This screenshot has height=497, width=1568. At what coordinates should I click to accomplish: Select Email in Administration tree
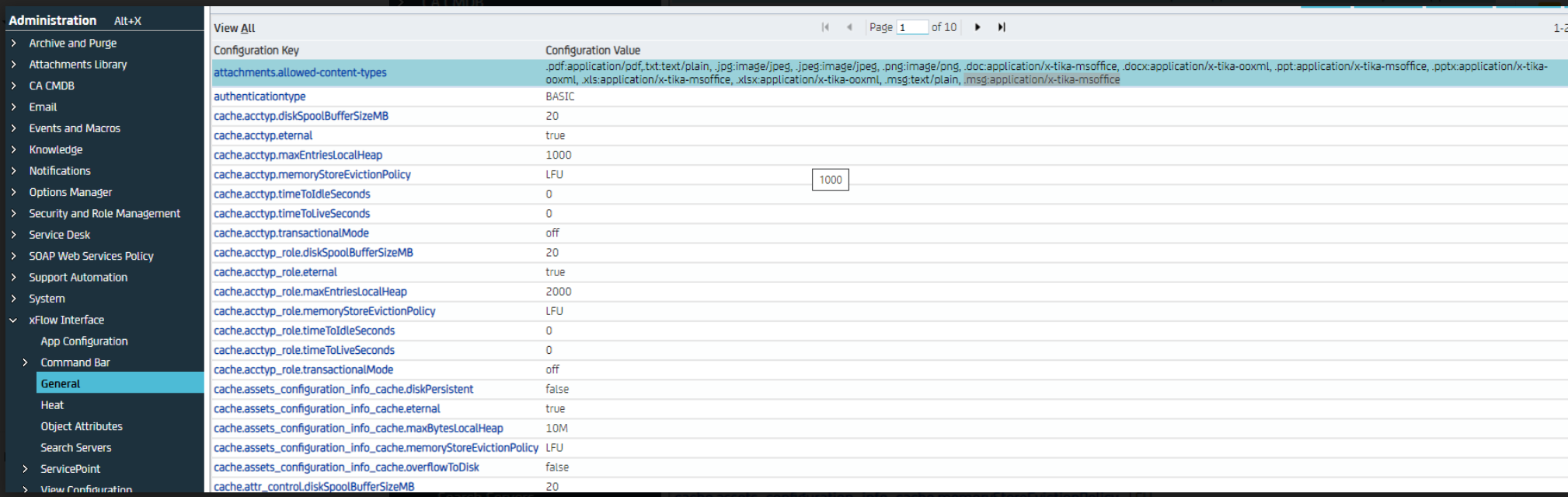coord(43,107)
